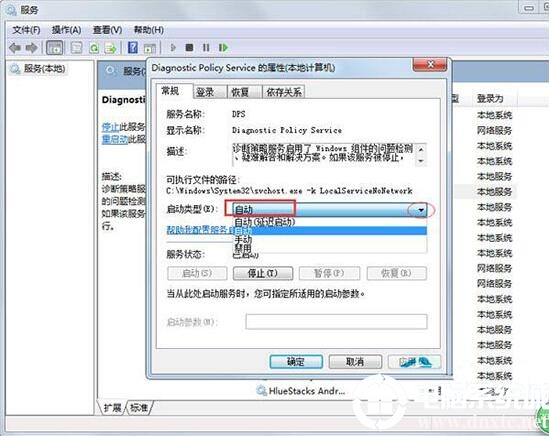Toggle the show/hide console tree icon
Screen dimensions: 549x436
coord(55,48)
